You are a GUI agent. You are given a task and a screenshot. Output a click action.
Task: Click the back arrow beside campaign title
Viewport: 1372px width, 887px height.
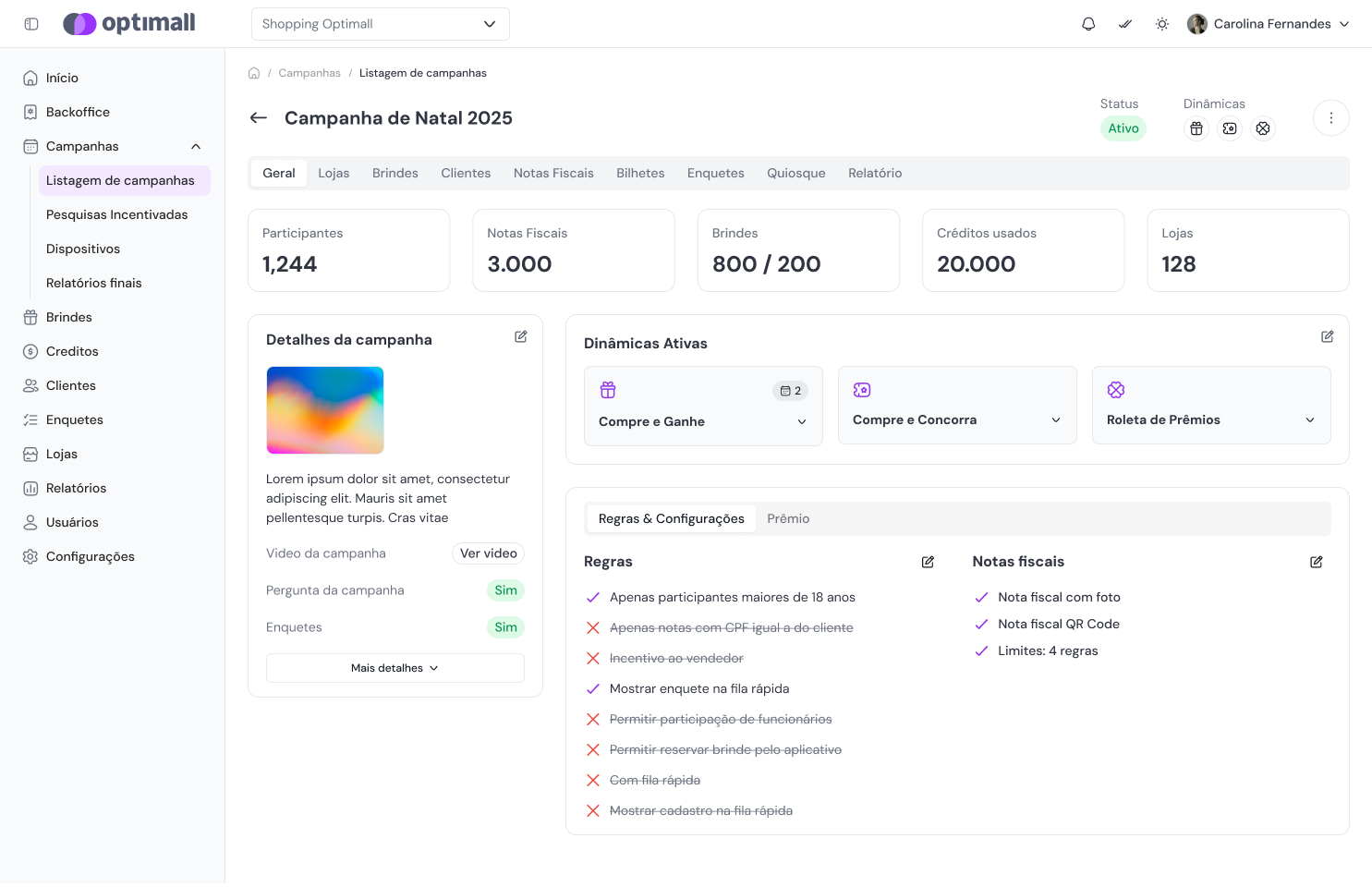tap(259, 118)
